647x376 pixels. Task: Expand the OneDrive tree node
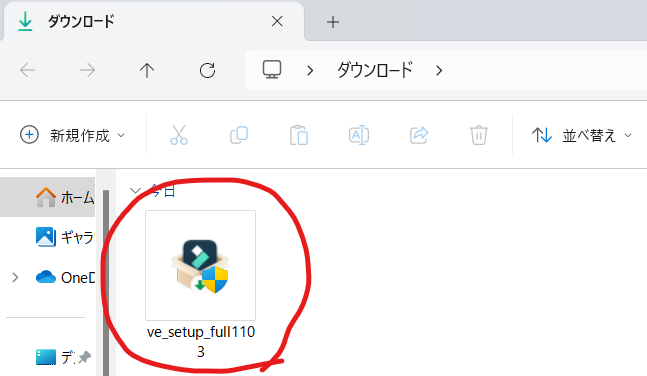[x=15, y=277]
